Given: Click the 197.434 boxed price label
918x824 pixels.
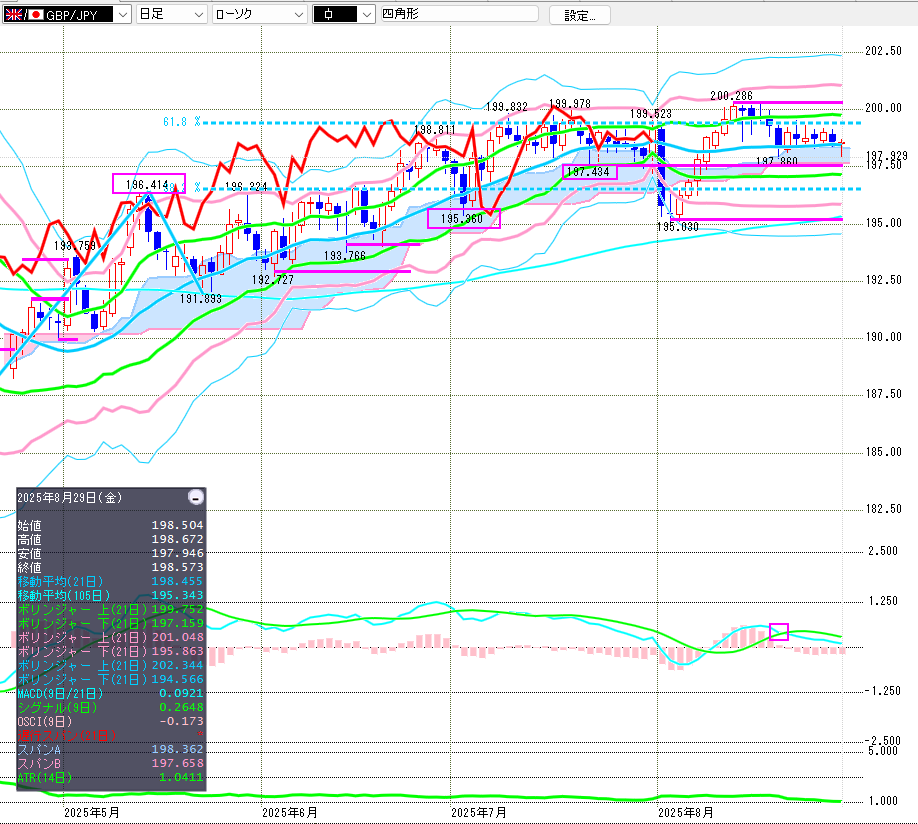Looking at the screenshot, I should coord(590,172).
